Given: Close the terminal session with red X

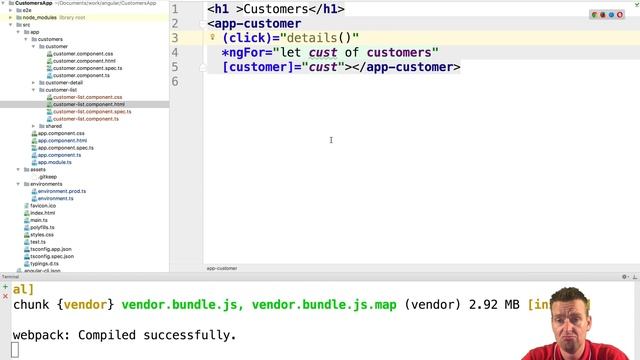Looking at the screenshot, I should 5,296.
